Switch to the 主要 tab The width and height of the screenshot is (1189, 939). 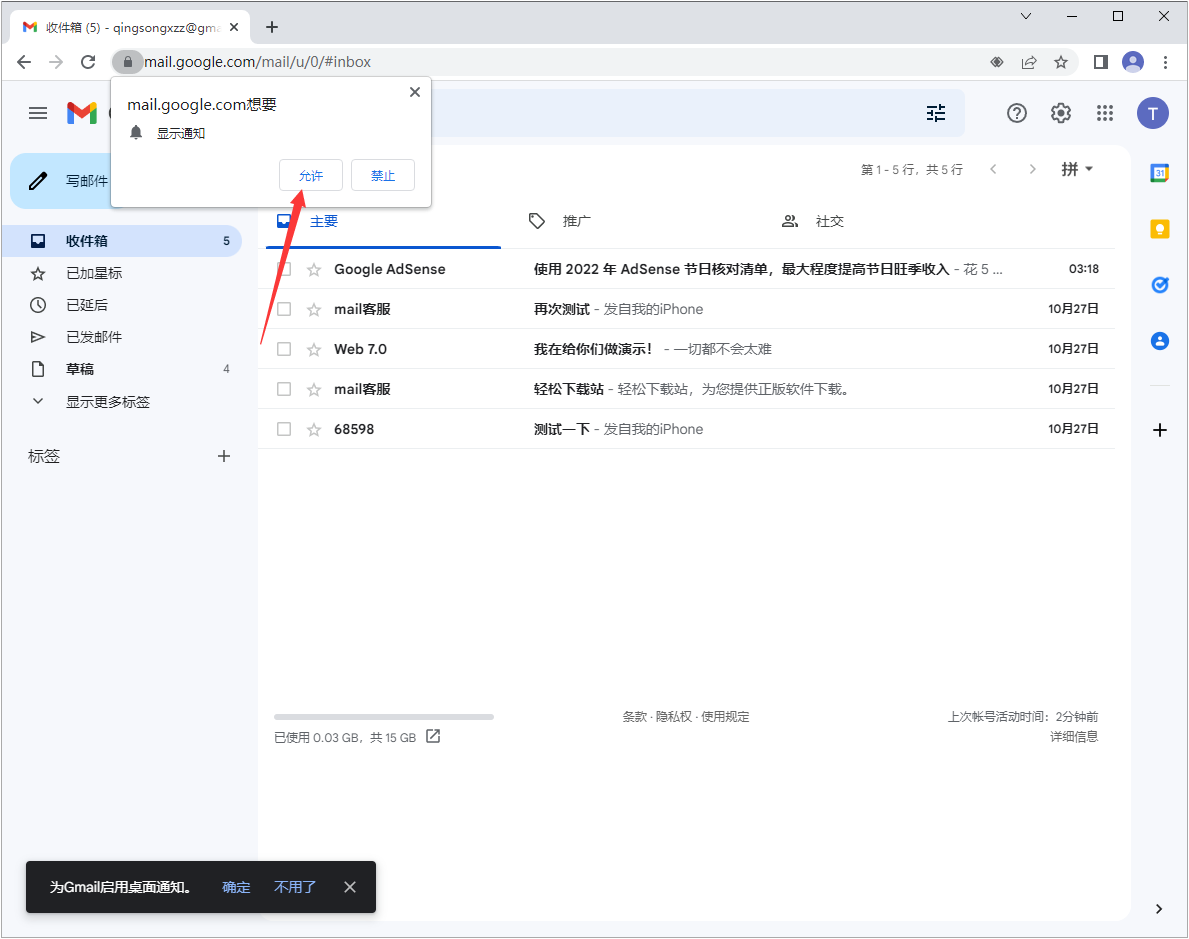coord(383,221)
